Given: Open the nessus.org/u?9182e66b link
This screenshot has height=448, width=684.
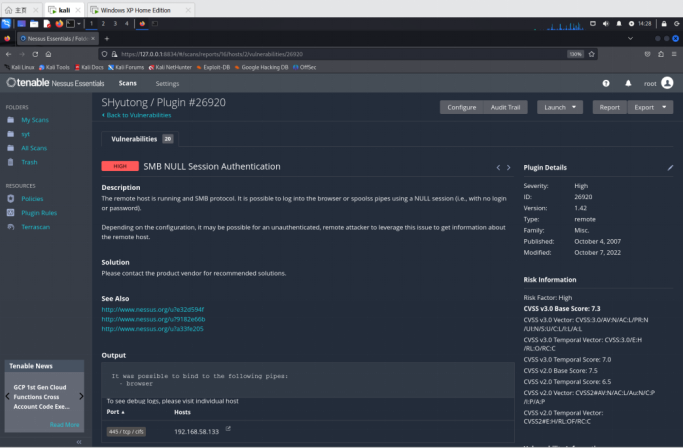Looking at the screenshot, I should click(153, 319).
